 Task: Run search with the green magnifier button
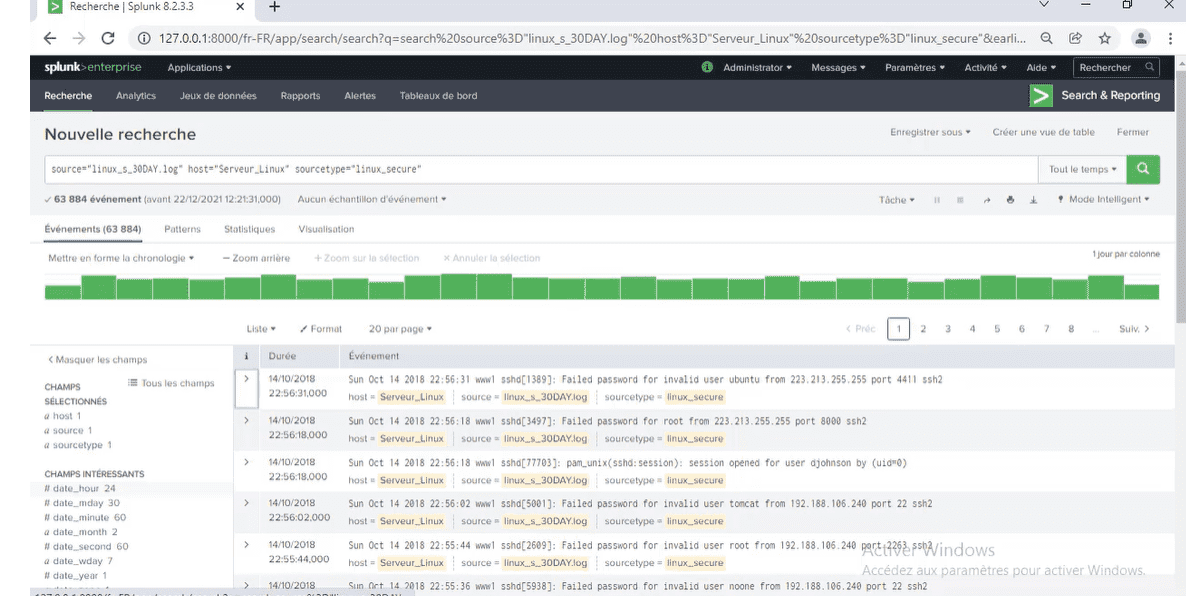click(1143, 169)
